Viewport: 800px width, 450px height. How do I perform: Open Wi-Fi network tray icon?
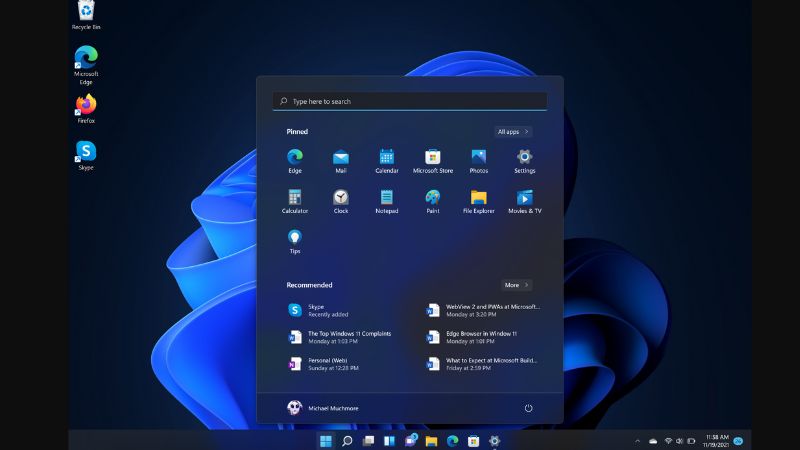[668, 441]
